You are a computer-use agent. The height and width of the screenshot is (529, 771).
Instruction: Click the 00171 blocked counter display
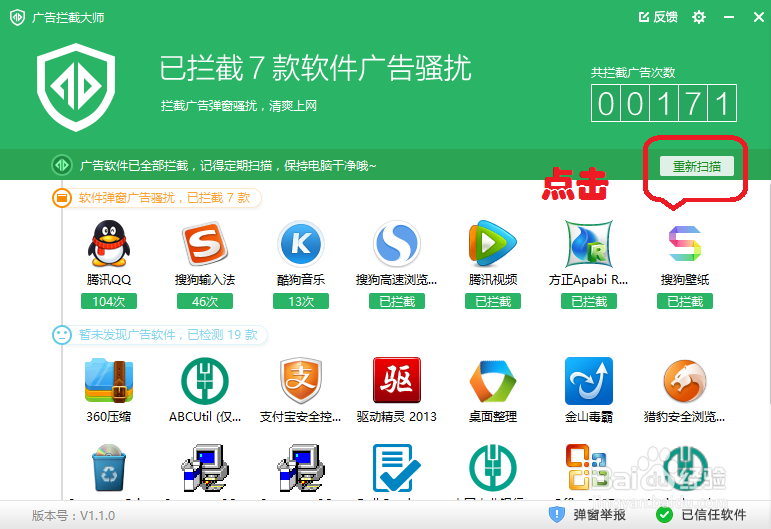(x=664, y=103)
